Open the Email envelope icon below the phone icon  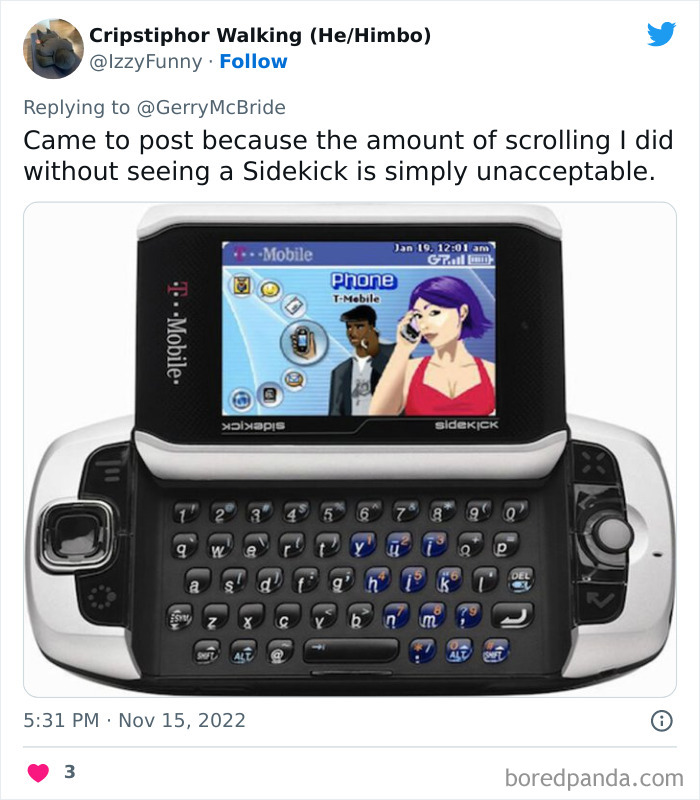294,304
